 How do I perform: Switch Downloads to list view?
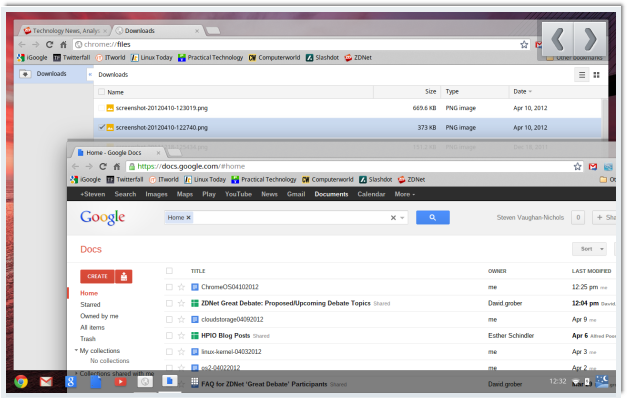[582, 75]
